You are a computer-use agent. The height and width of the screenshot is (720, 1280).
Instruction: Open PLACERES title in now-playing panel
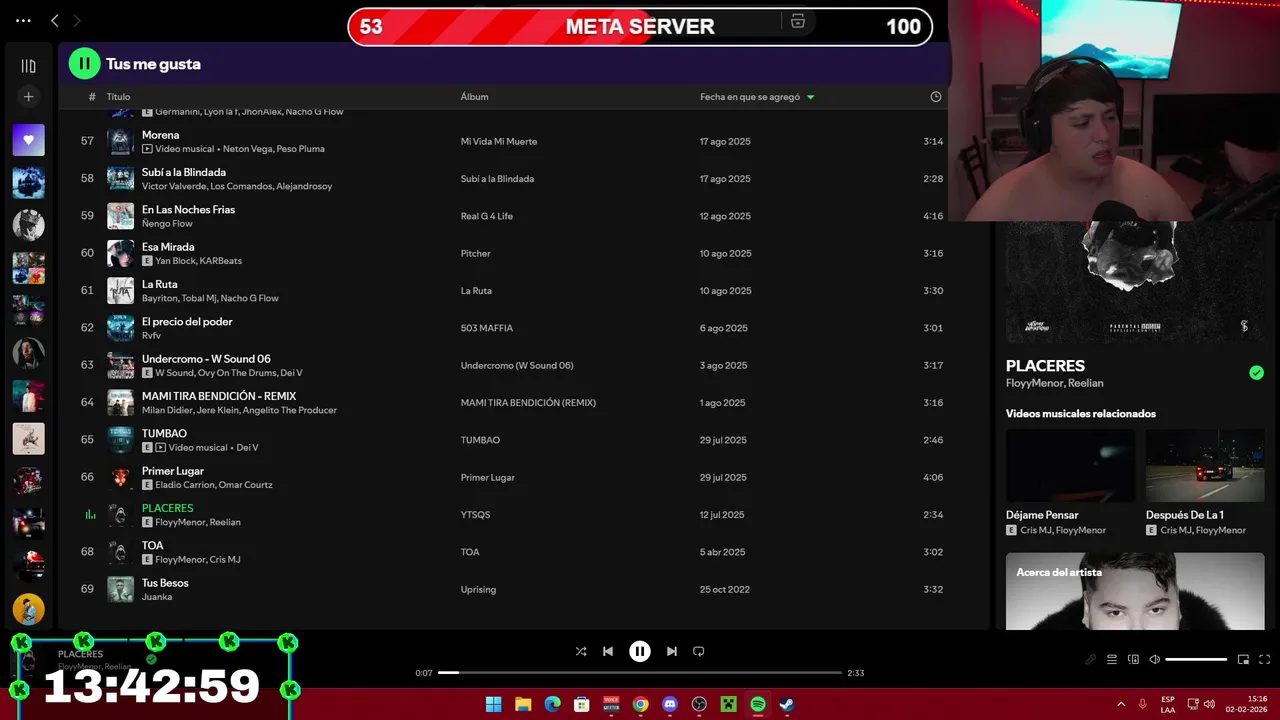(x=1045, y=366)
